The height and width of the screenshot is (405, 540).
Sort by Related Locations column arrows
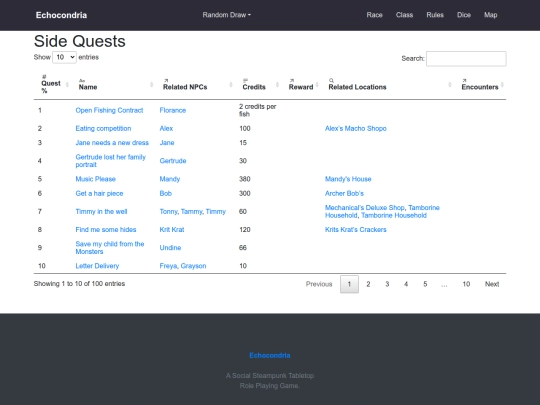coord(449,85)
